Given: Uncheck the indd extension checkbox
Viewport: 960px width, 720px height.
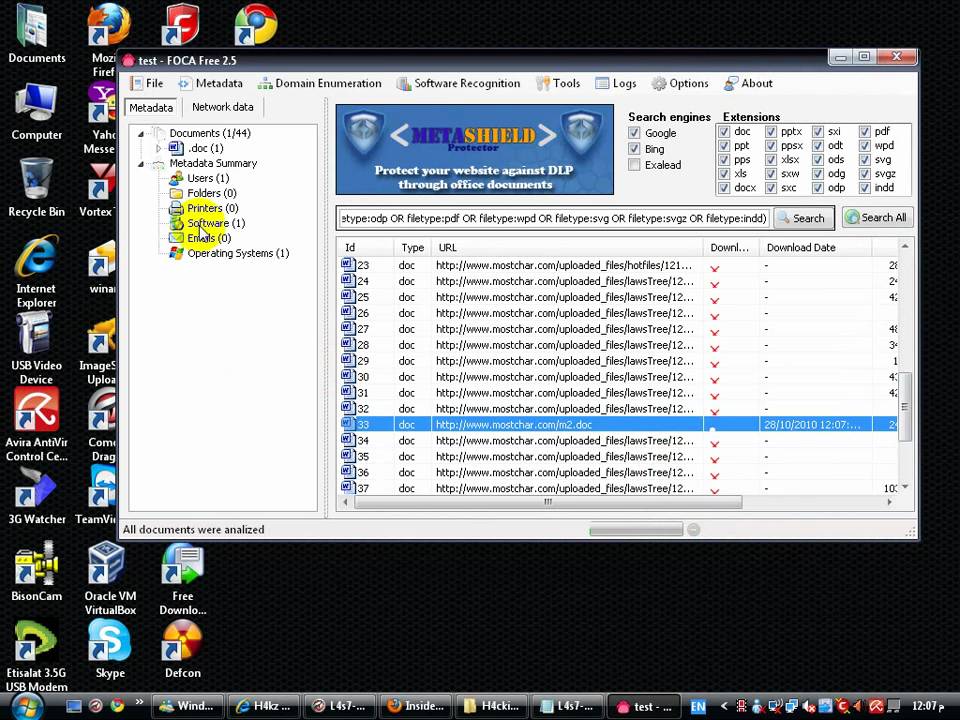Looking at the screenshot, I should pyautogui.click(x=864, y=188).
